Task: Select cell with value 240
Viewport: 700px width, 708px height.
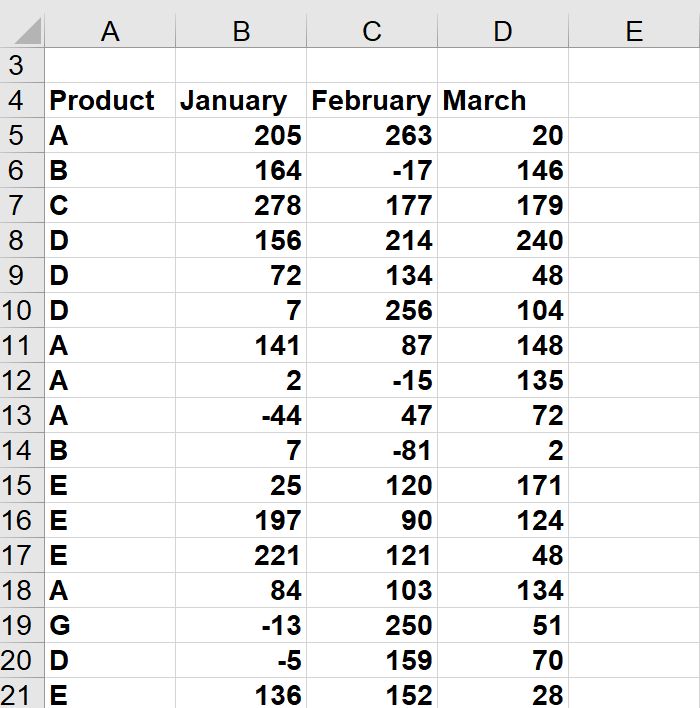Action: 503,240
